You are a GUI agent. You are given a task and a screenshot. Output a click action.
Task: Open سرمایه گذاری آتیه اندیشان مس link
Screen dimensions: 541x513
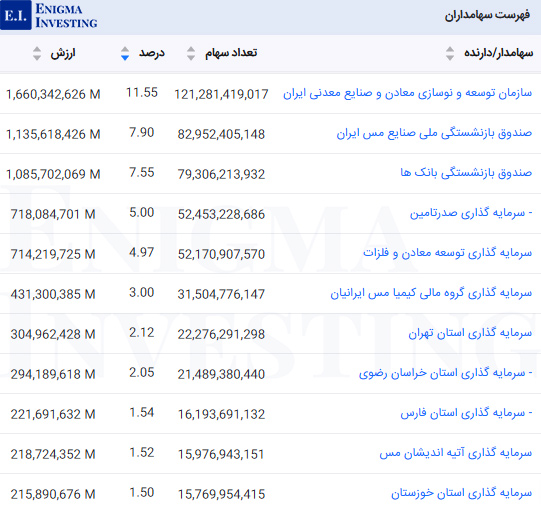coord(456,453)
